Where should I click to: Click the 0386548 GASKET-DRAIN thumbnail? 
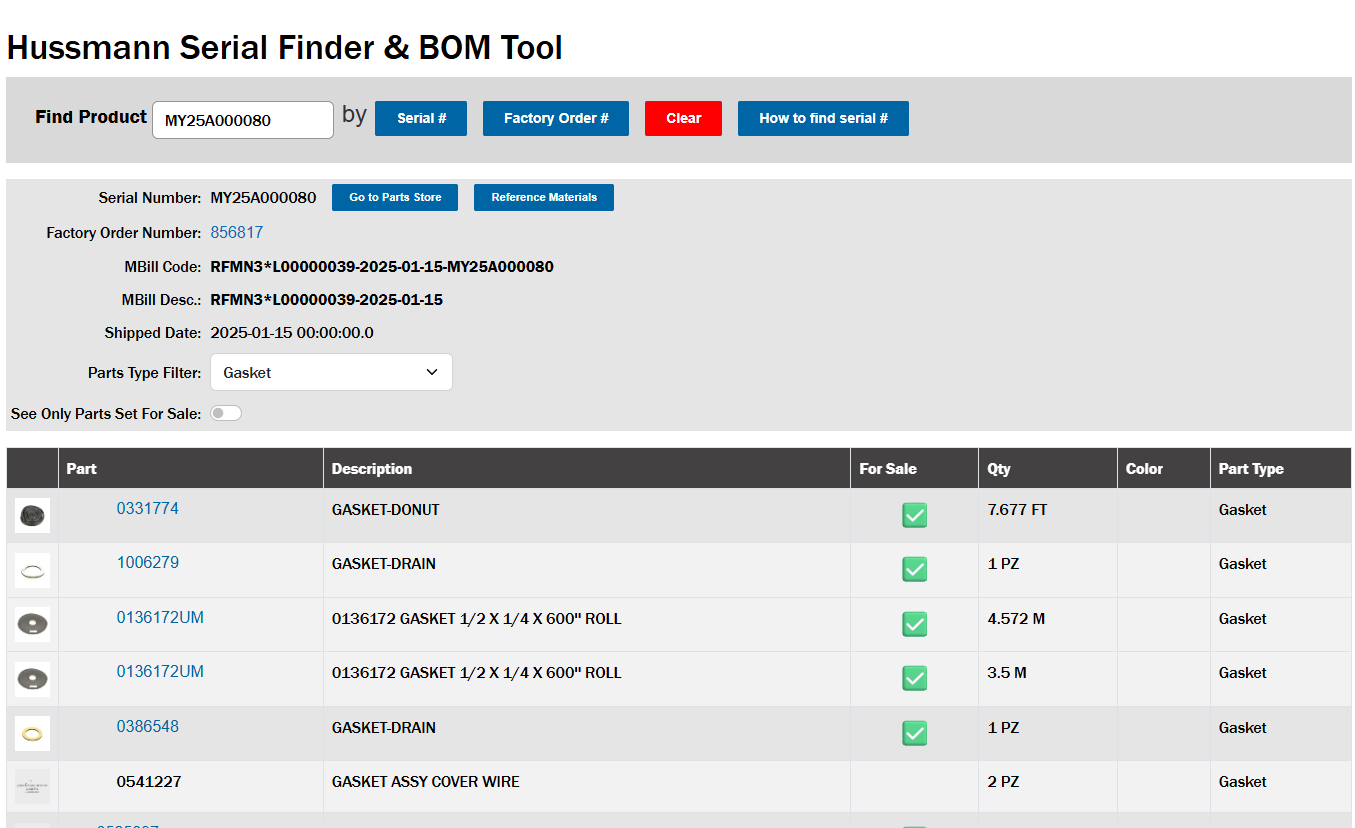tap(32, 733)
